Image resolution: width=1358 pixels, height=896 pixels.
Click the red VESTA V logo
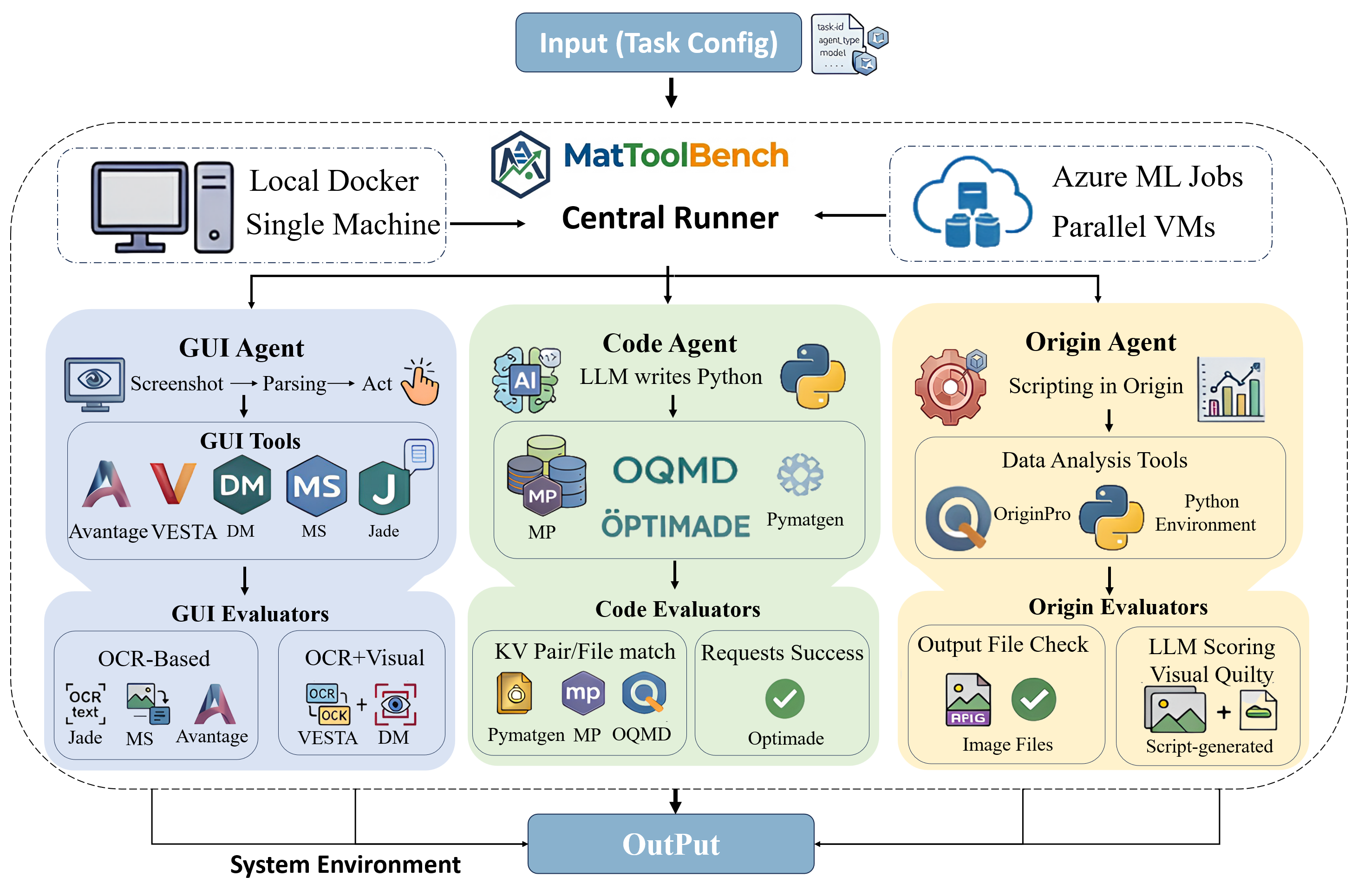click(x=173, y=483)
